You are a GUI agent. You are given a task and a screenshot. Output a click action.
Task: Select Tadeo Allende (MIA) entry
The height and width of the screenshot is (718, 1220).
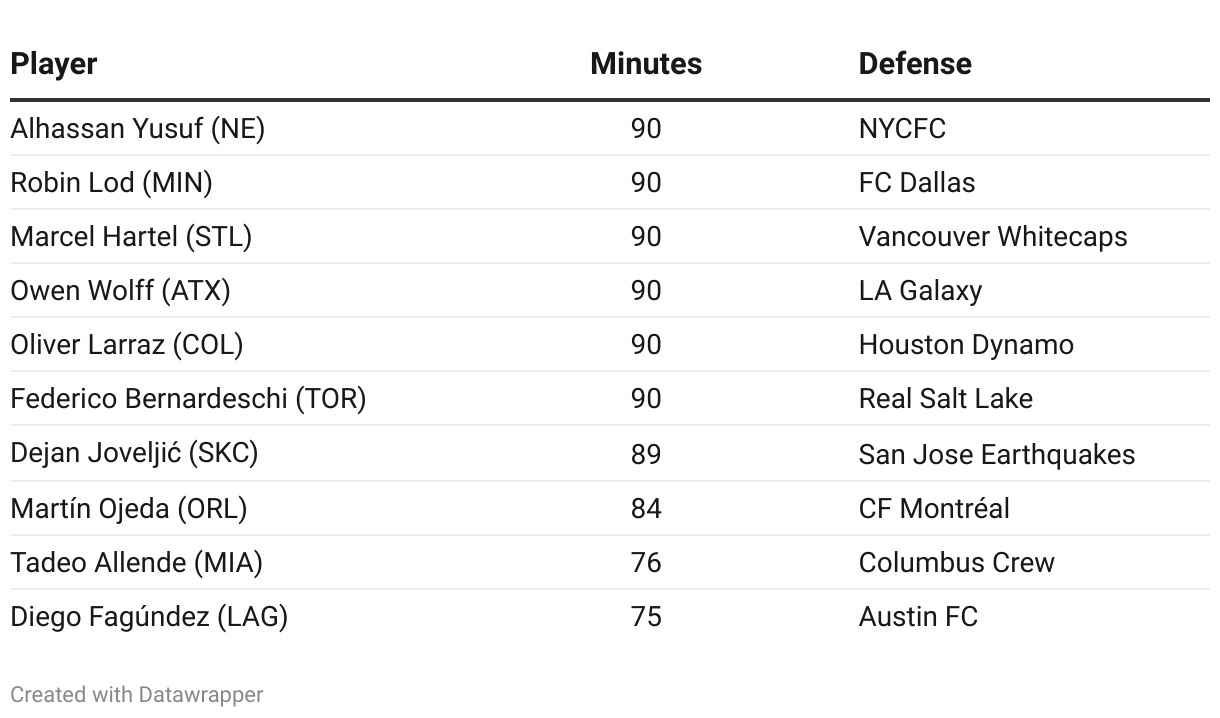click(x=136, y=562)
